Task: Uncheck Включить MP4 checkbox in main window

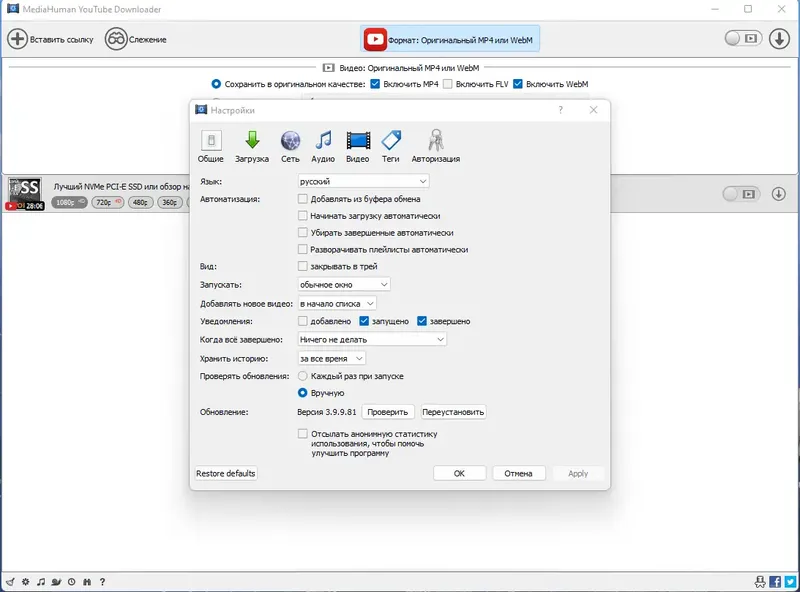Action: coord(375,84)
